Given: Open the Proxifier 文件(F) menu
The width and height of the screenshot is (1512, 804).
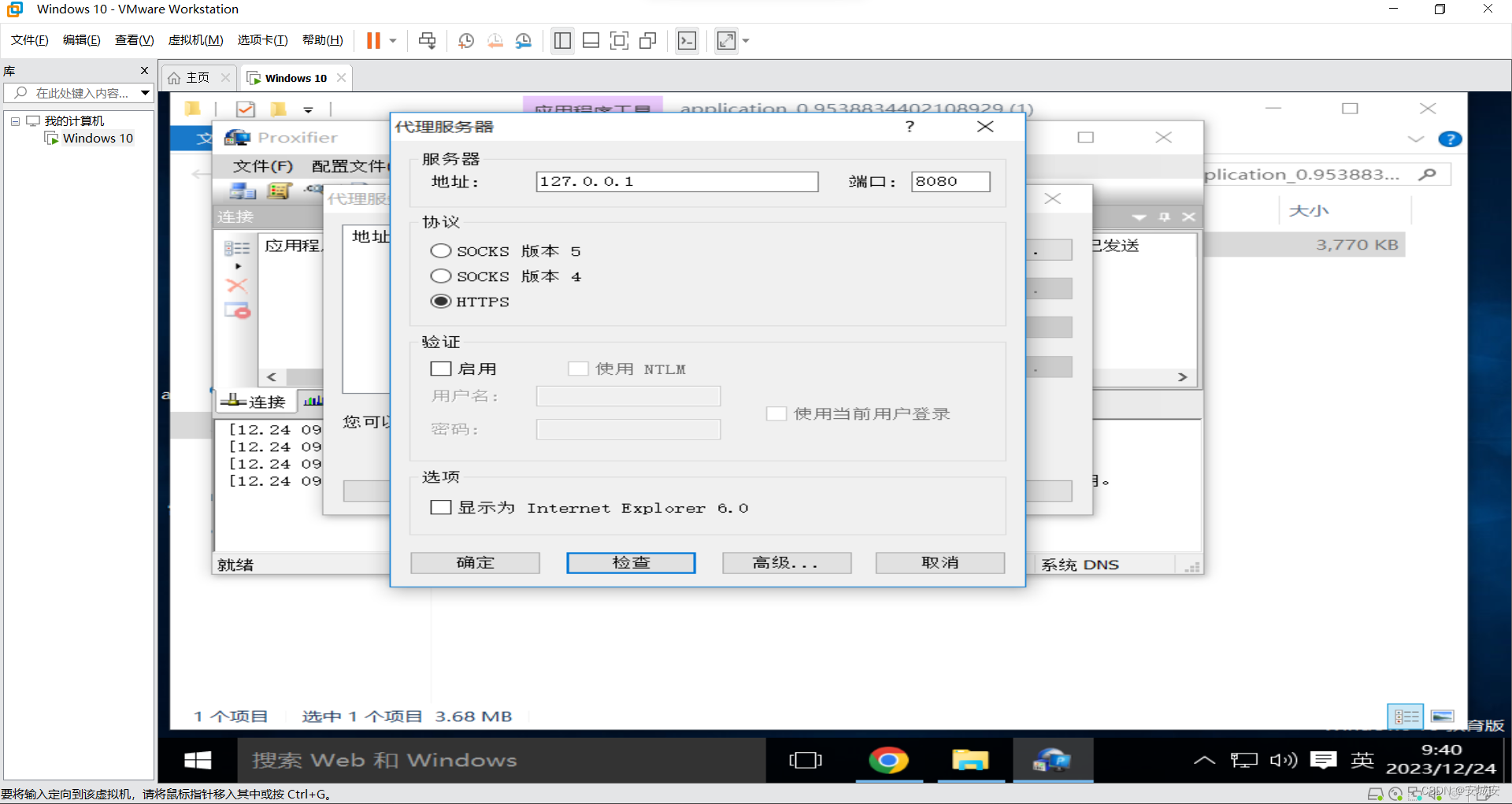Looking at the screenshot, I should tap(262, 166).
